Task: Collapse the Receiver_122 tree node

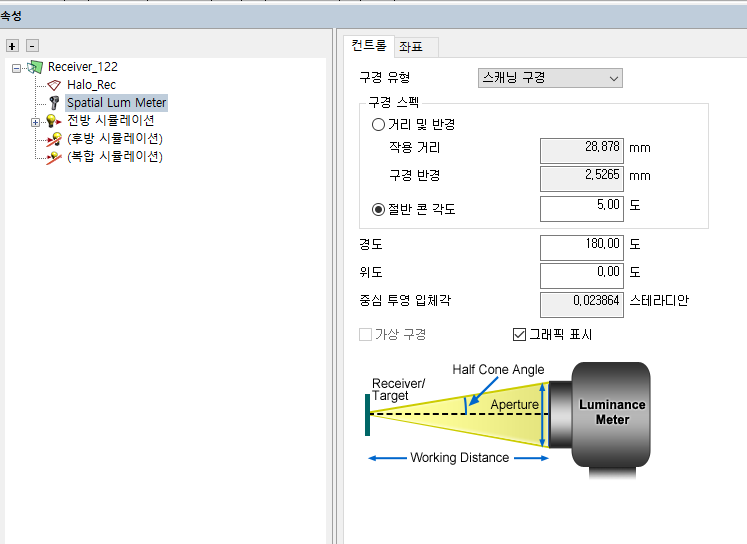Action: click(x=16, y=69)
